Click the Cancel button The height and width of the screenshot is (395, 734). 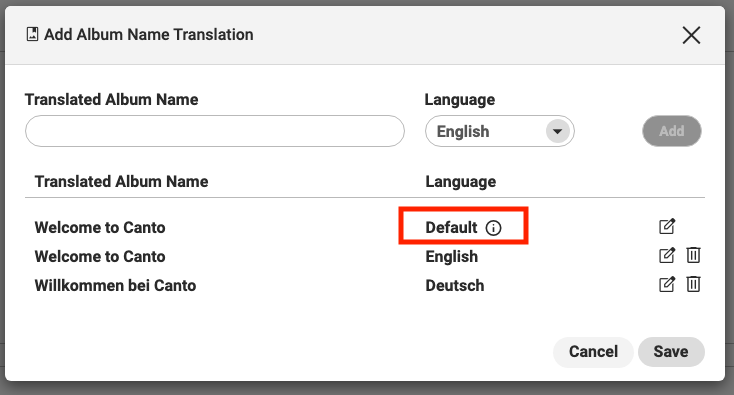593,351
